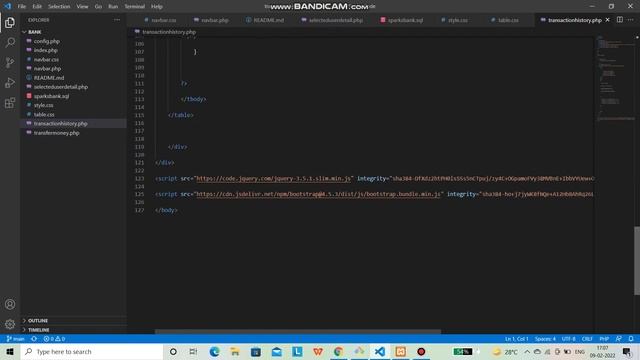Collapse the BANK folder section
Image resolution: width=640 pixels, height=360 pixels.
(x=34, y=32)
